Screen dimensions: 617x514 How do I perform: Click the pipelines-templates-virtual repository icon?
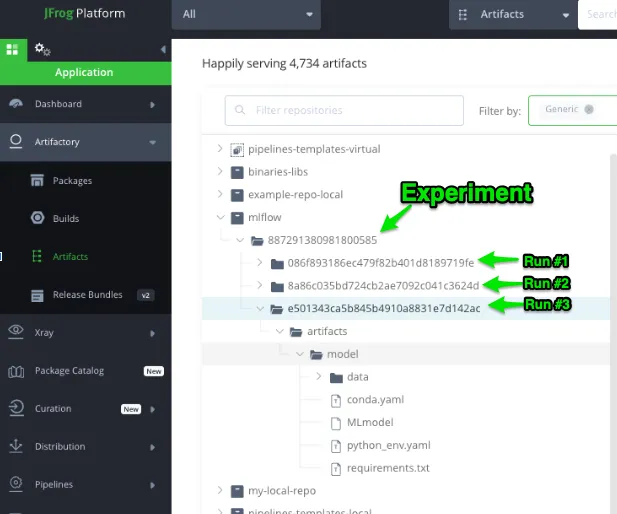point(237,150)
